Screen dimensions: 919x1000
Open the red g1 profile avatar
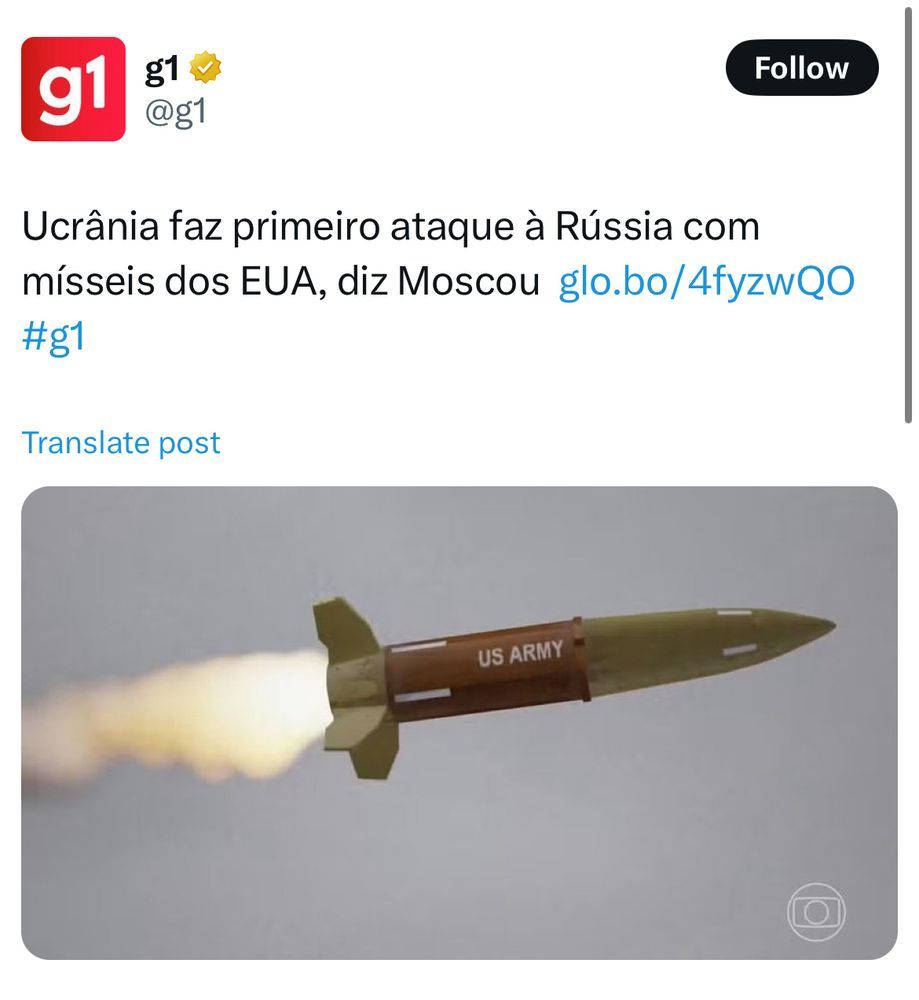click(73, 89)
